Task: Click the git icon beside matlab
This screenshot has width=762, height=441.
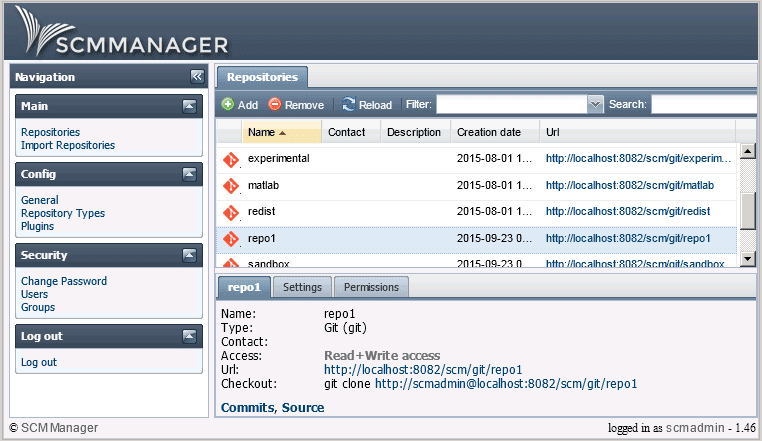Action: pos(231,186)
